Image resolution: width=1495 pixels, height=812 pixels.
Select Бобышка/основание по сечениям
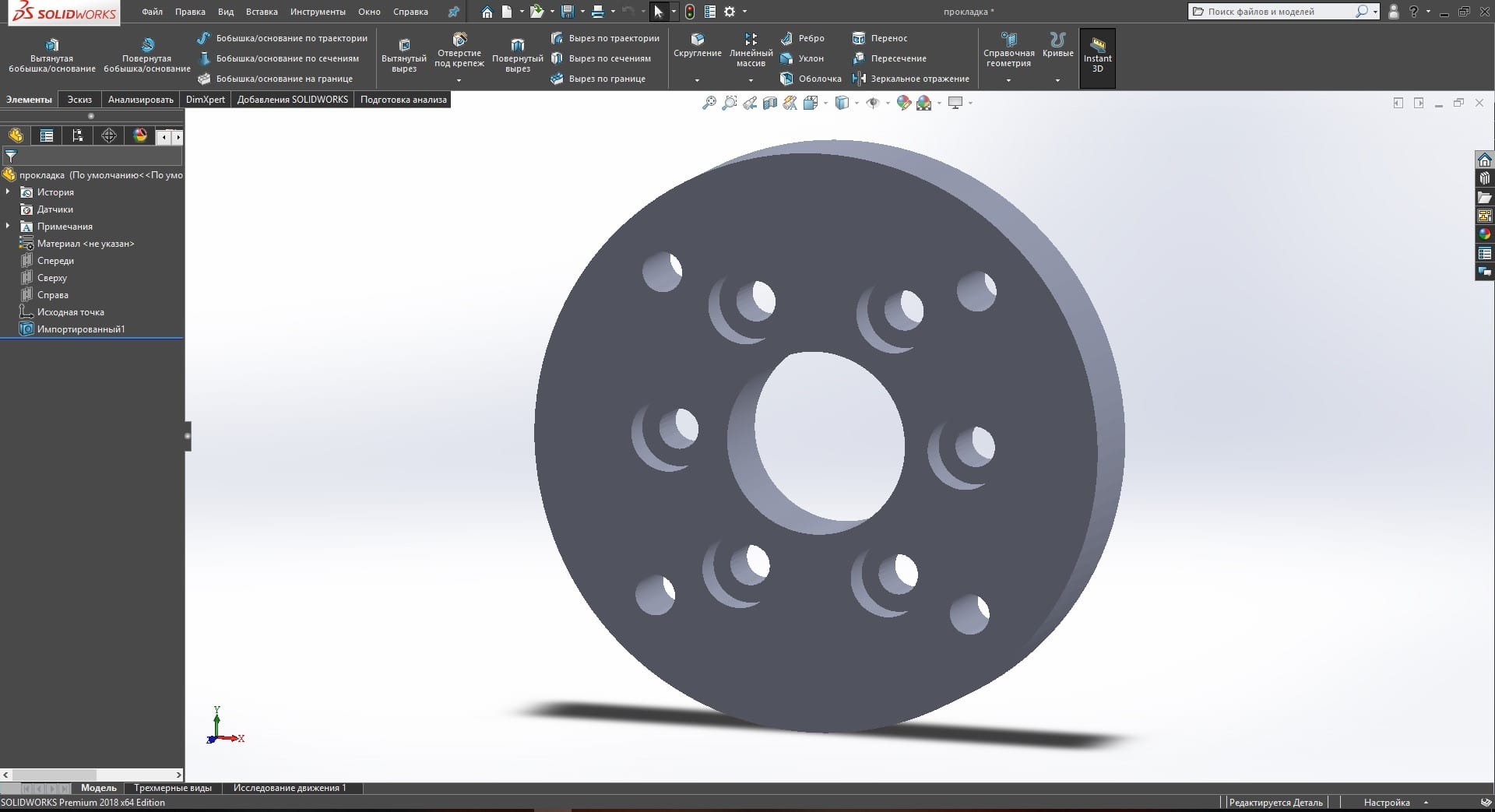(278, 58)
